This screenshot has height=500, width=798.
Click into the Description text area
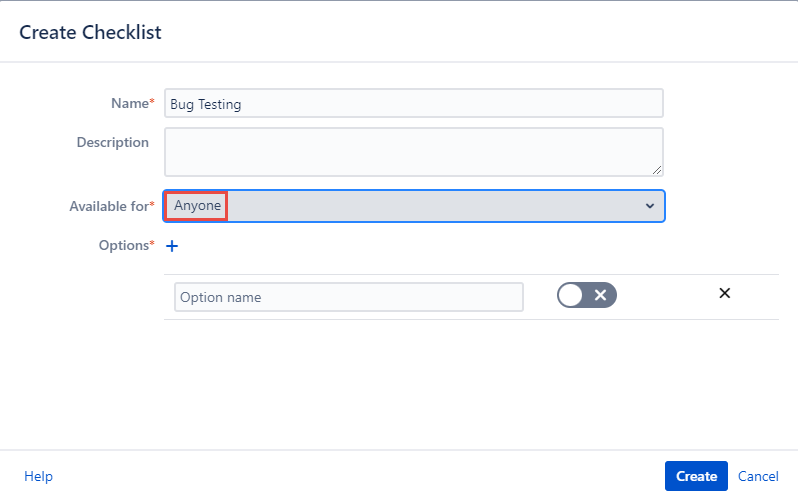click(x=413, y=151)
